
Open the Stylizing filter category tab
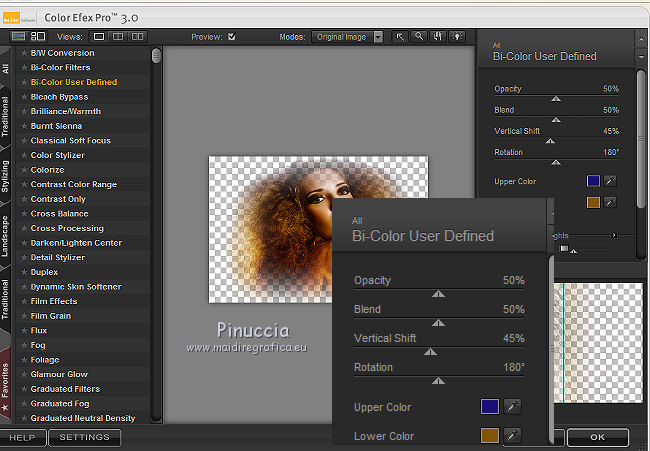coord(6,174)
